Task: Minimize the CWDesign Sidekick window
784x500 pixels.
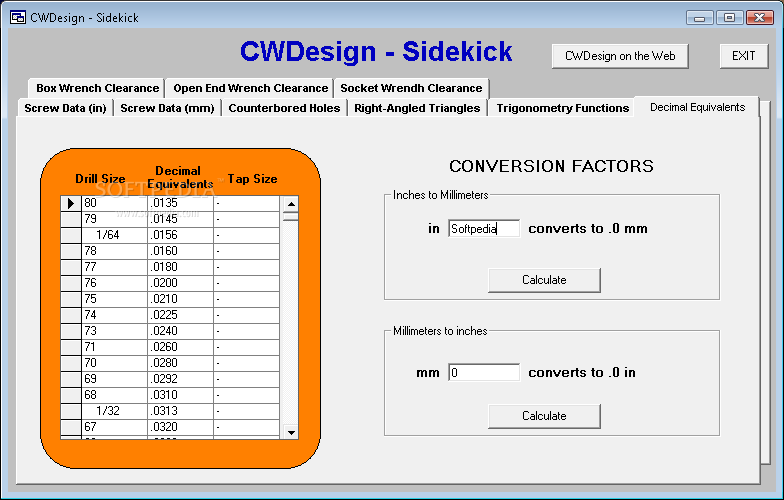Action: coord(700,18)
